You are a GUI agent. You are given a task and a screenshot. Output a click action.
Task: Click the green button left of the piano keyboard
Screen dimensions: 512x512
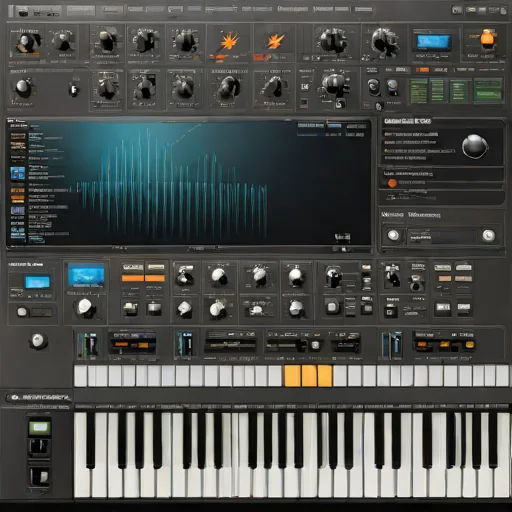pyautogui.click(x=39, y=428)
